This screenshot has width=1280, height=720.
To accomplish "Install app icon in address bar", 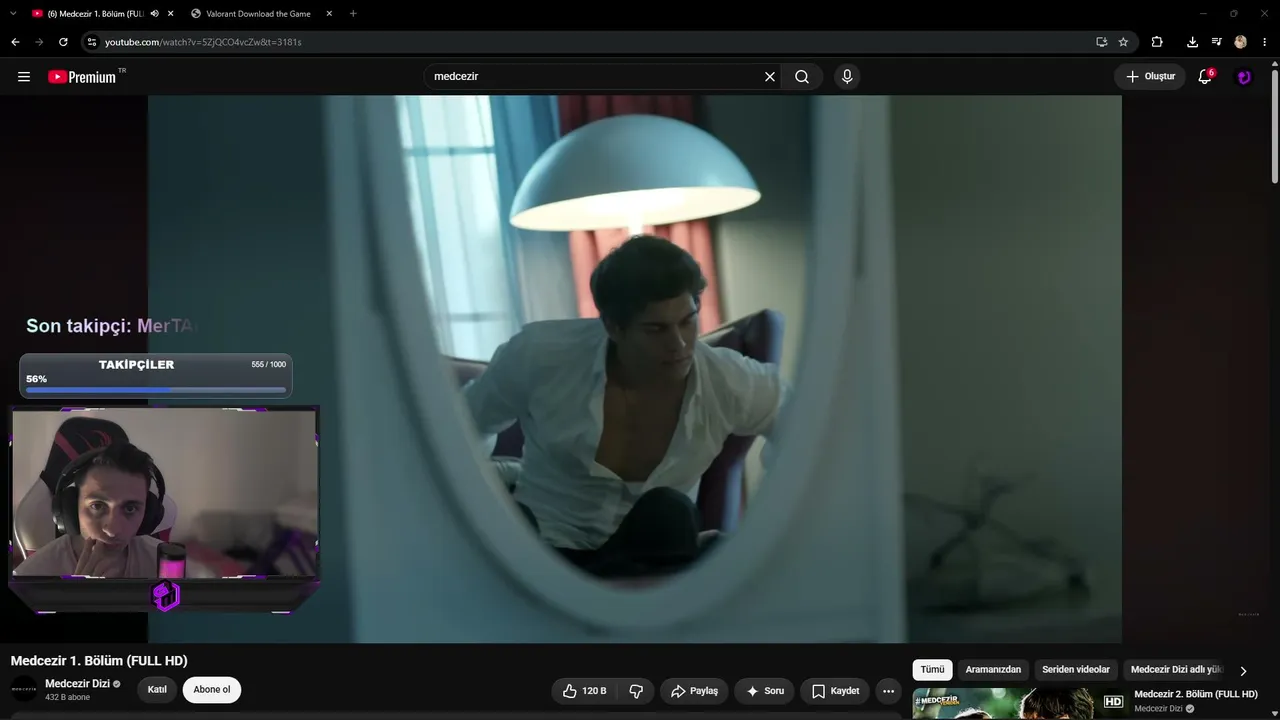I will point(1101,42).
